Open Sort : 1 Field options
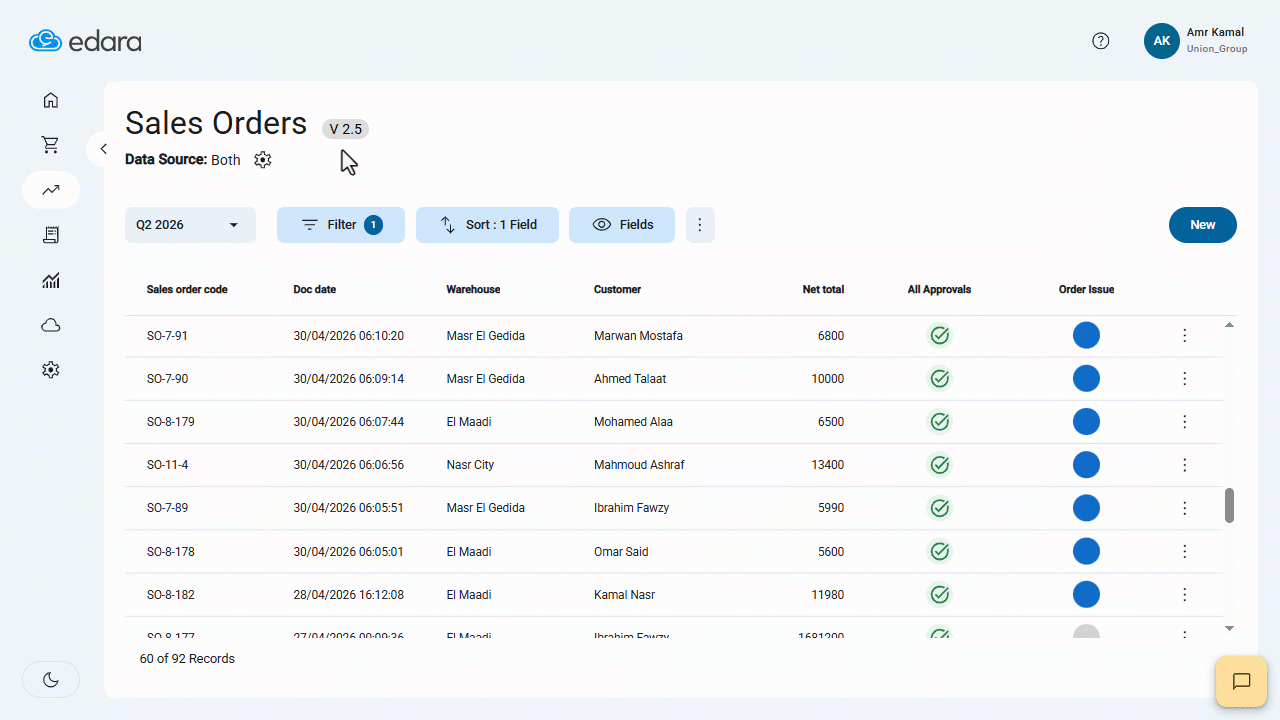Image resolution: width=1280 pixels, height=720 pixels. [x=487, y=225]
